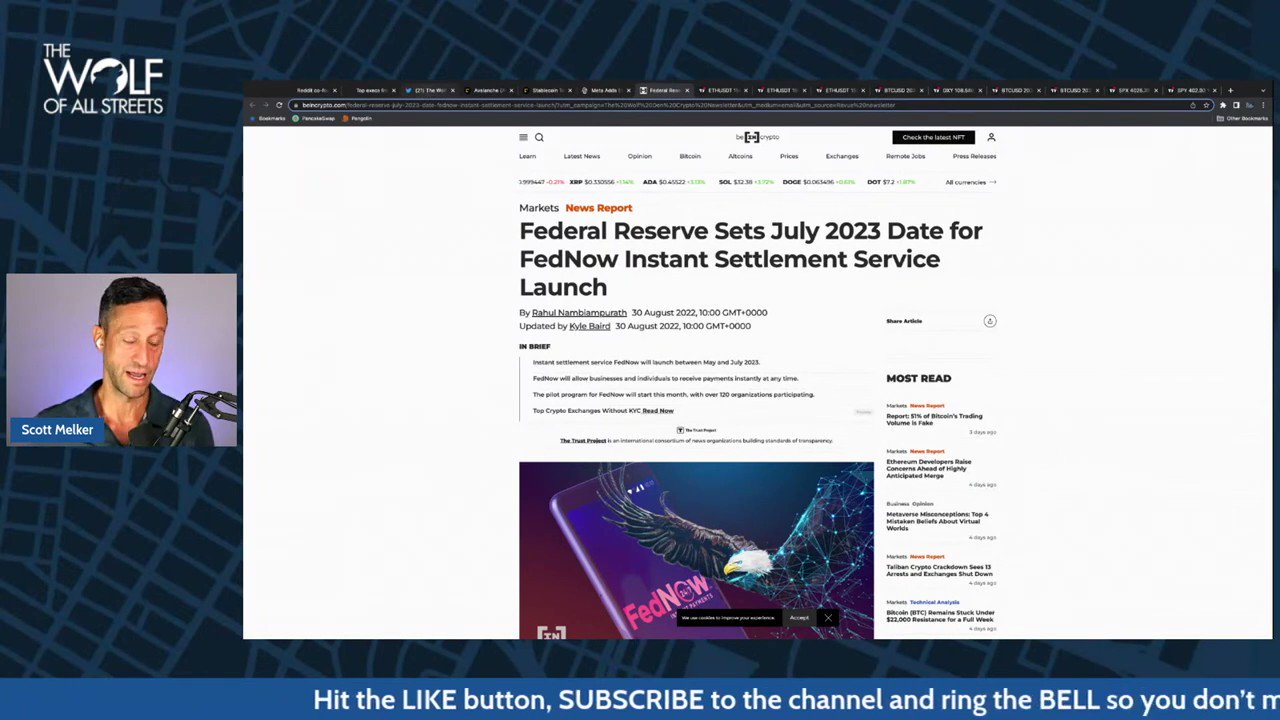Open the browser extensions puzzle icon

[1223, 105]
